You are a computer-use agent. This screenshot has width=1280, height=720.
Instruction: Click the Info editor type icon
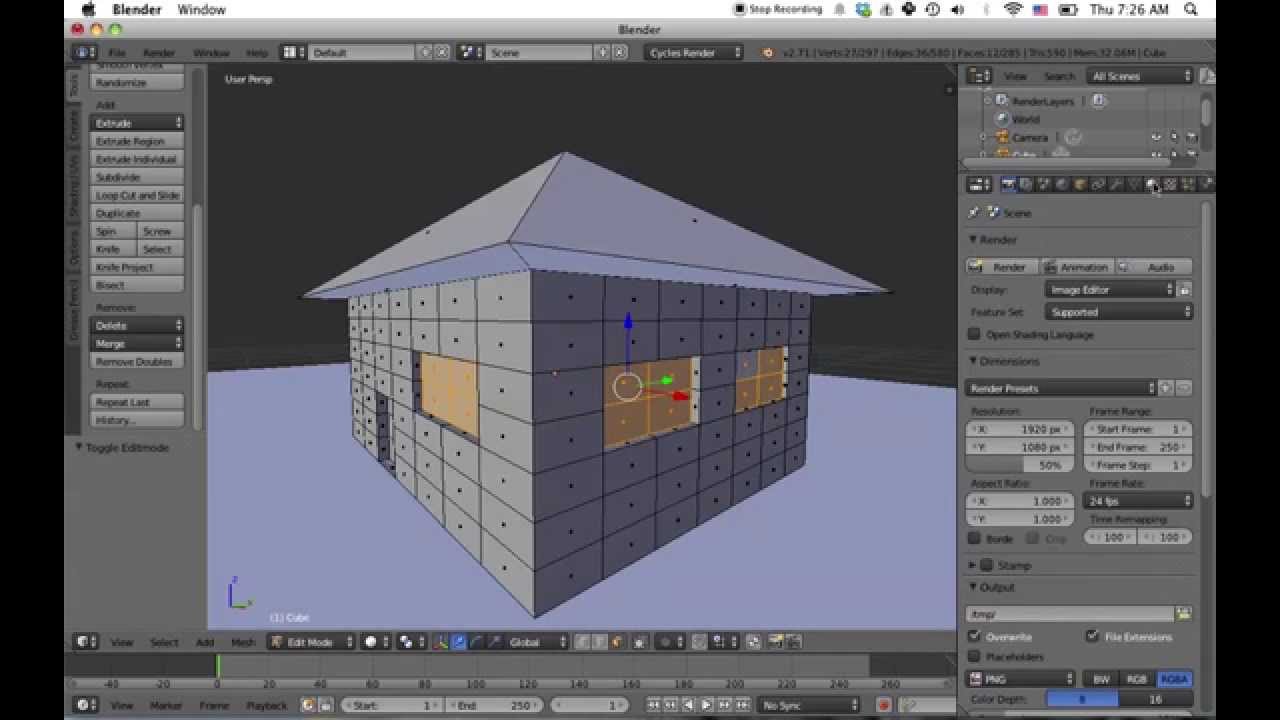pos(84,52)
